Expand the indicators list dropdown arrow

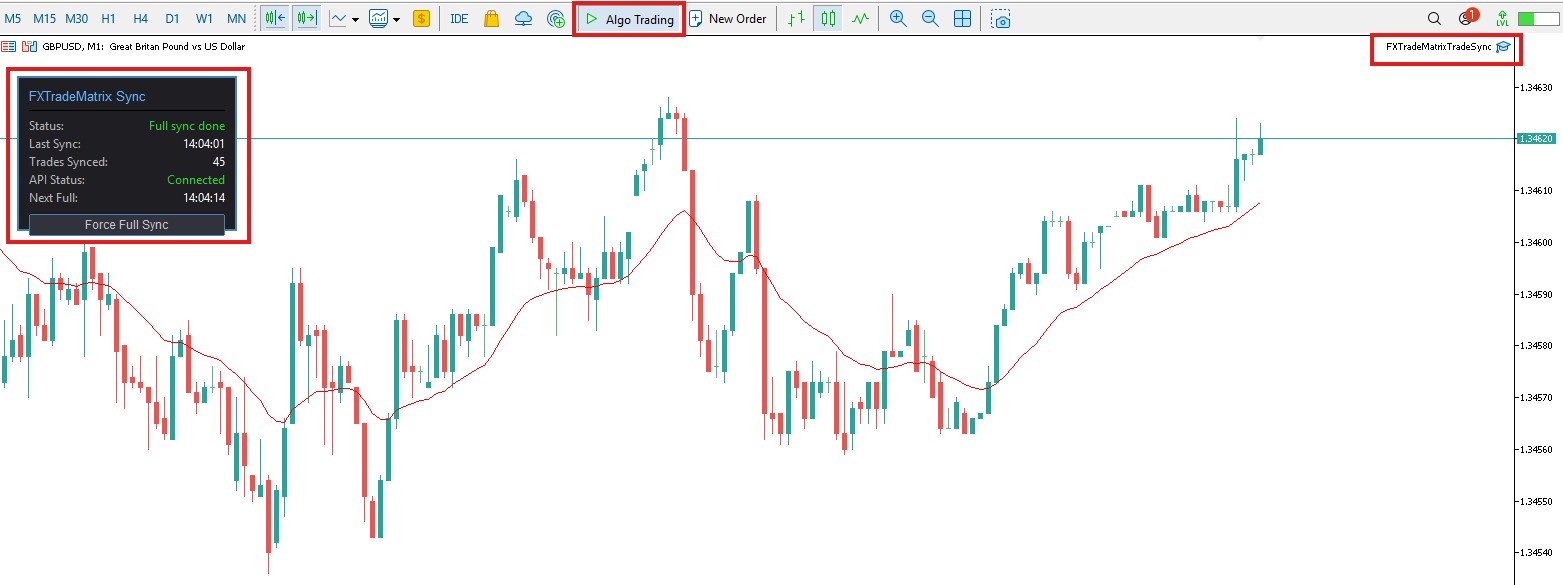pos(355,20)
